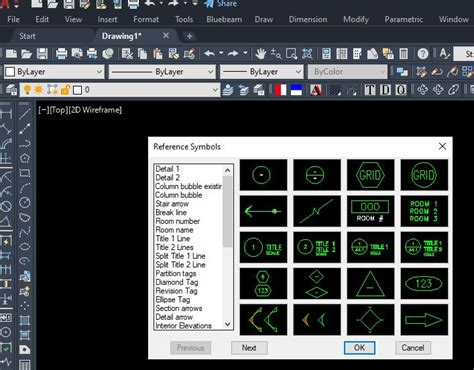Open the Bluebeam menu

coord(224,19)
